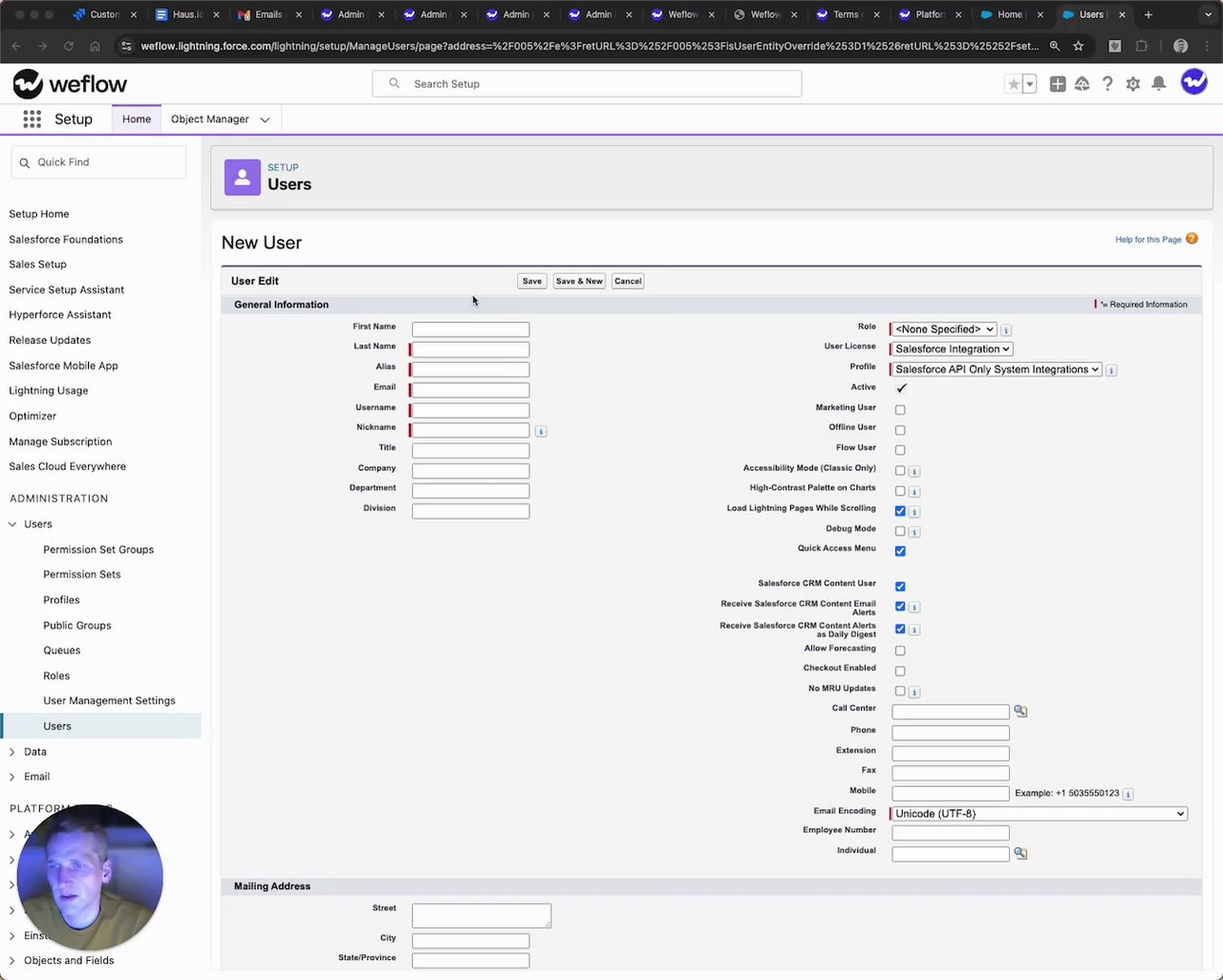The height and width of the screenshot is (980, 1223).
Task: Switch to the Home tab in Setup
Action: click(137, 119)
